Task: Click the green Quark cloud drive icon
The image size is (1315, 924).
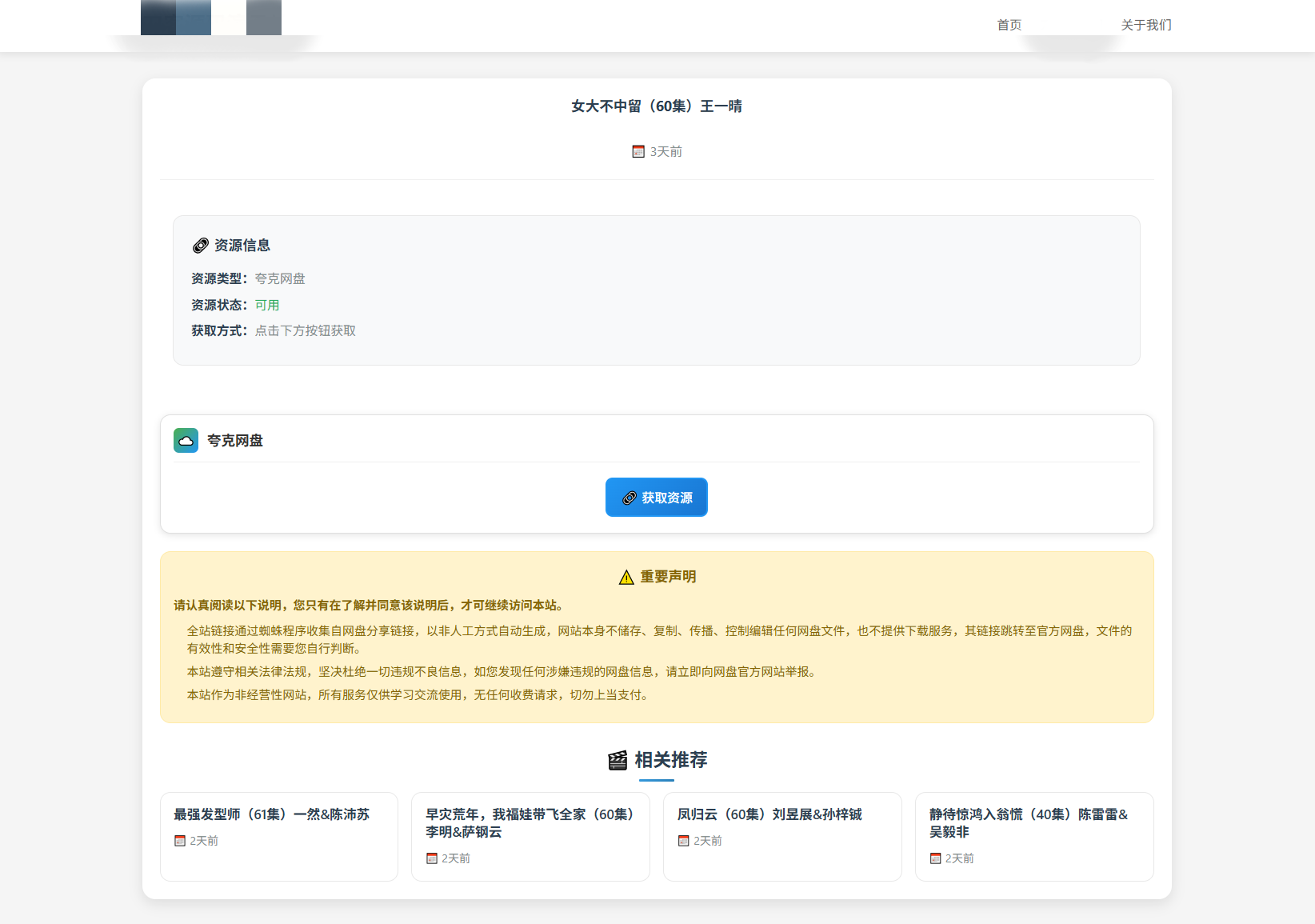Action: click(186, 440)
